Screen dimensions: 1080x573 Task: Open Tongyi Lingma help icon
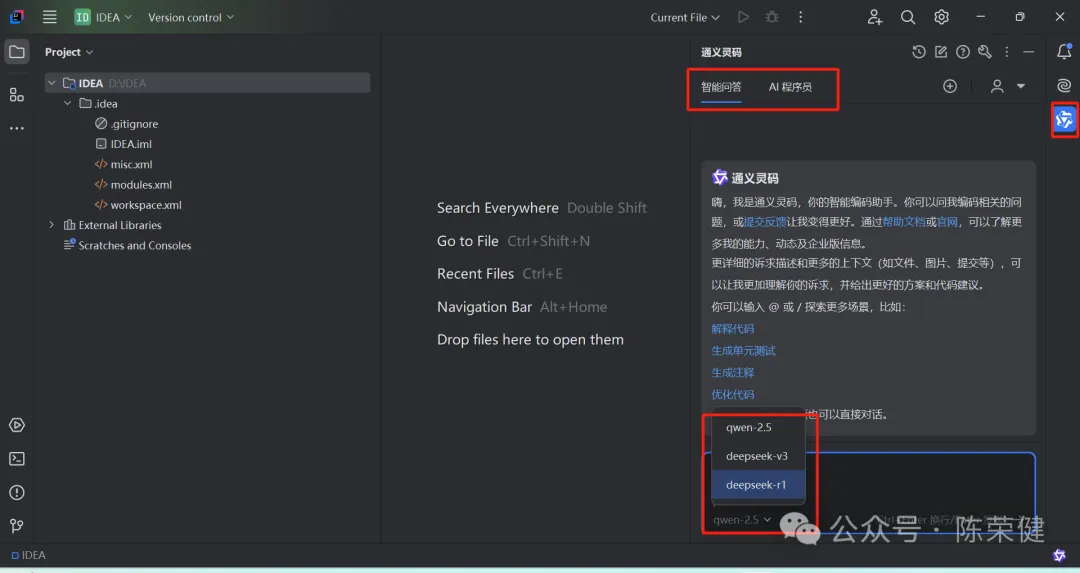963,52
